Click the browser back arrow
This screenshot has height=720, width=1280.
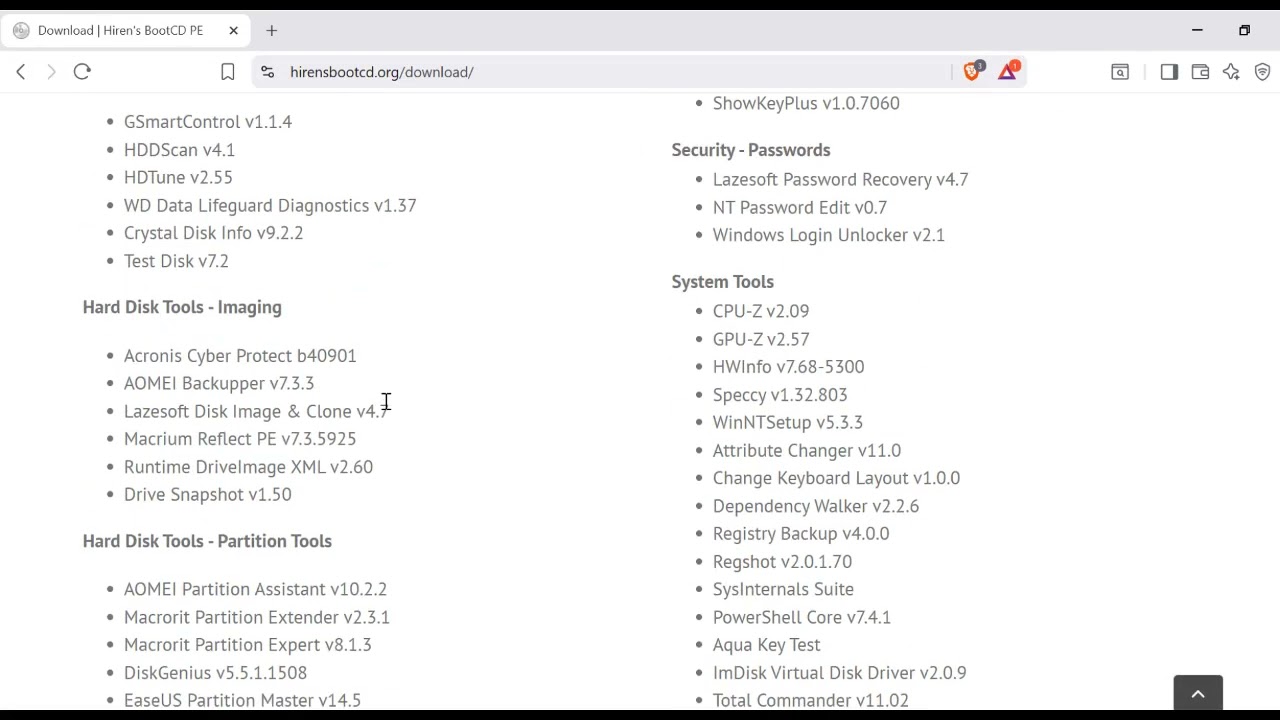pos(21,72)
